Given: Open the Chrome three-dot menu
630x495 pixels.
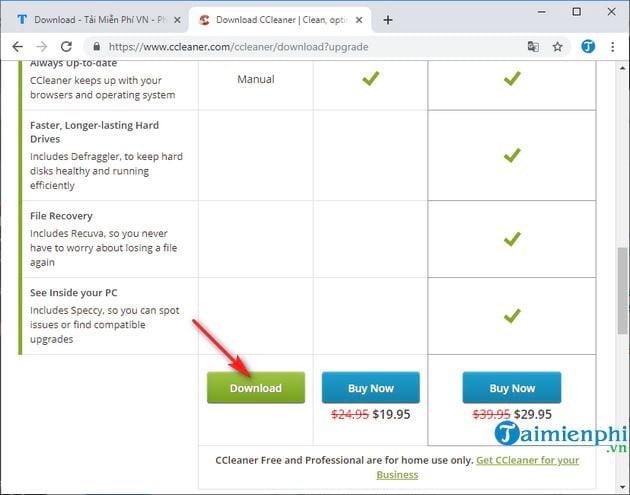Looking at the screenshot, I should (x=613, y=47).
